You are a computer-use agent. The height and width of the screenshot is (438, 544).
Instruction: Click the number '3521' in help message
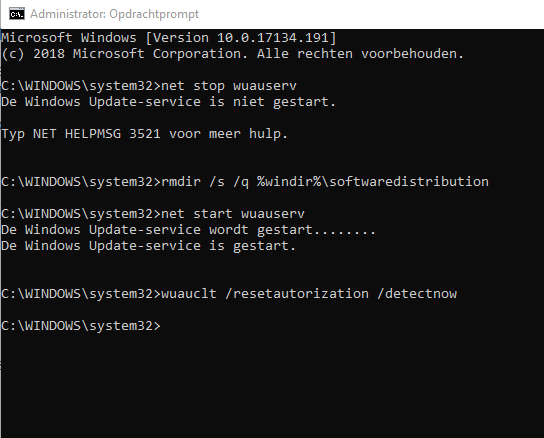point(145,134)
